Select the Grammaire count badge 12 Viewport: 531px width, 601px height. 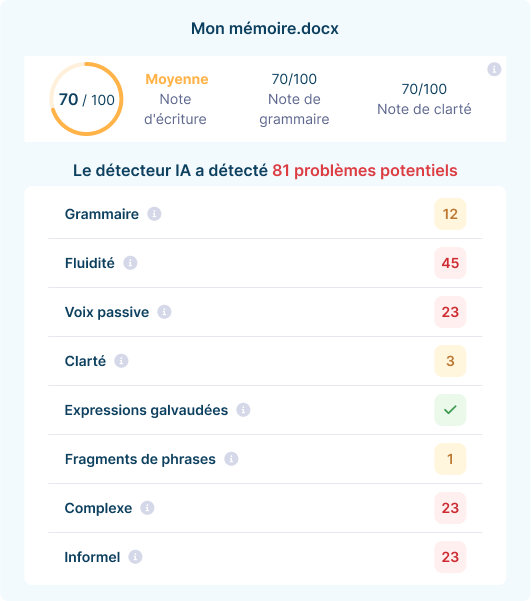pyautogui.click(x=450, y=214)
